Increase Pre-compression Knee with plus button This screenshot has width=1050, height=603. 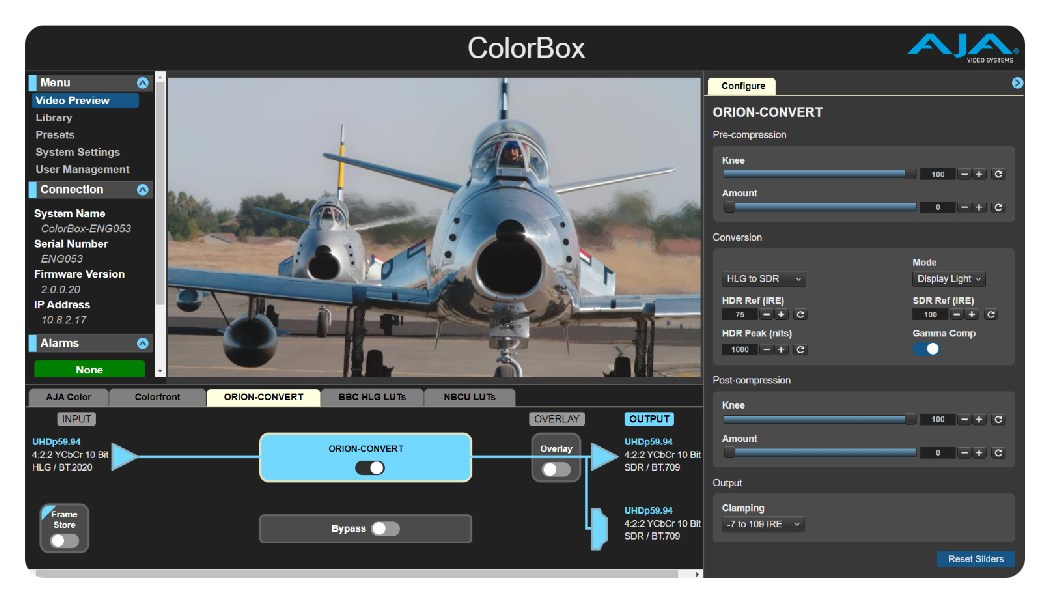pyautogui.click(x=979, y=174)
